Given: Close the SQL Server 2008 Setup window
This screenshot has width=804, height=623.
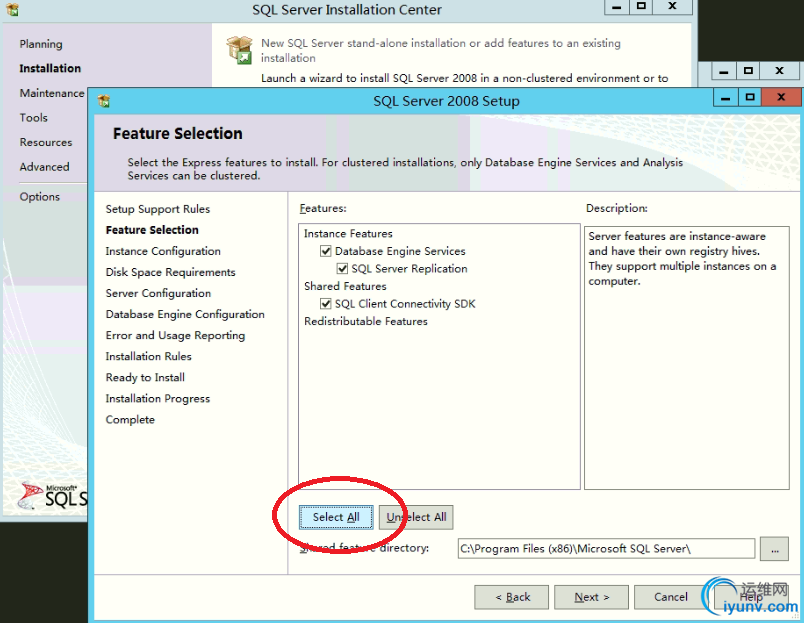Looking at the screenshot, I should [x=781, y=97].
